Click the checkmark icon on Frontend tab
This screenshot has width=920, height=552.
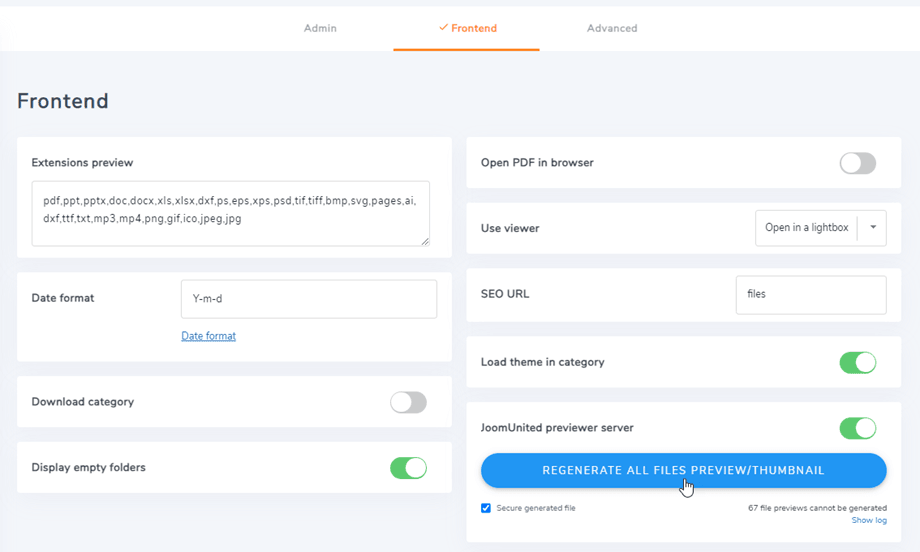tap(443, 28)
